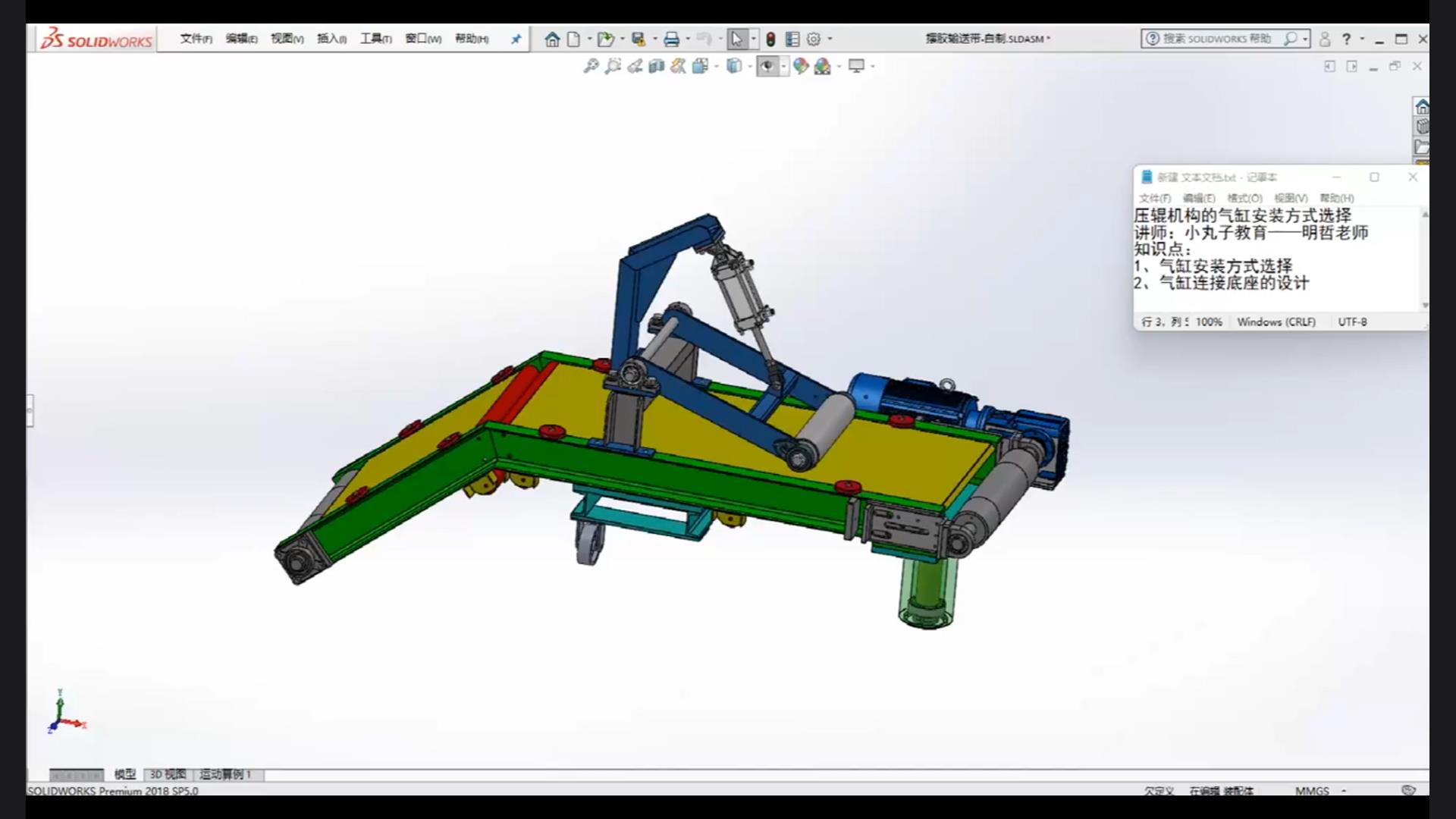1456x819 pixels.
Task: Click the expand left panel handle
Action: 30,410
